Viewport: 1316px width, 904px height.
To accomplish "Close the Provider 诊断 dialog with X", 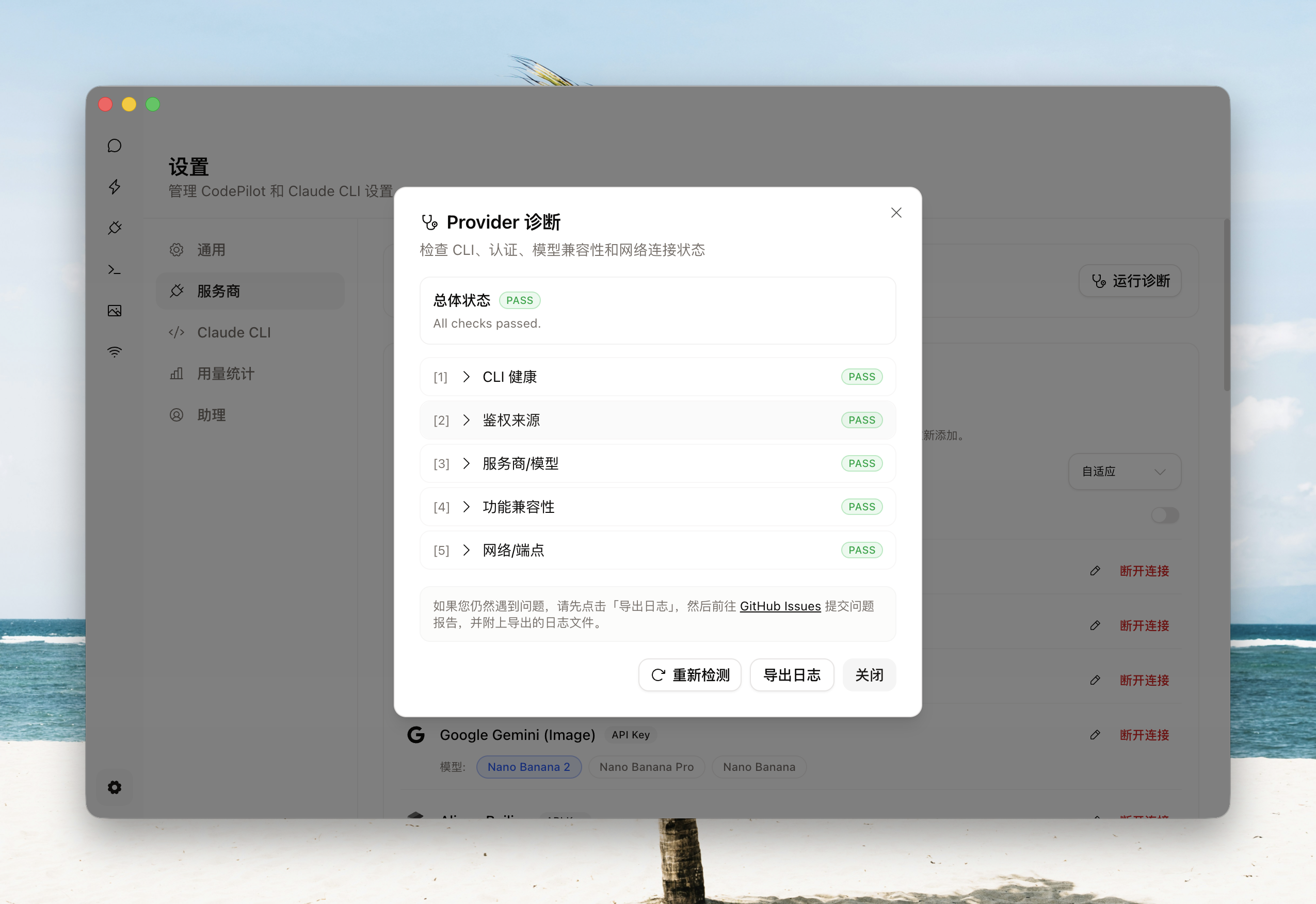I will pyautogui.click(x=895, y=213).
